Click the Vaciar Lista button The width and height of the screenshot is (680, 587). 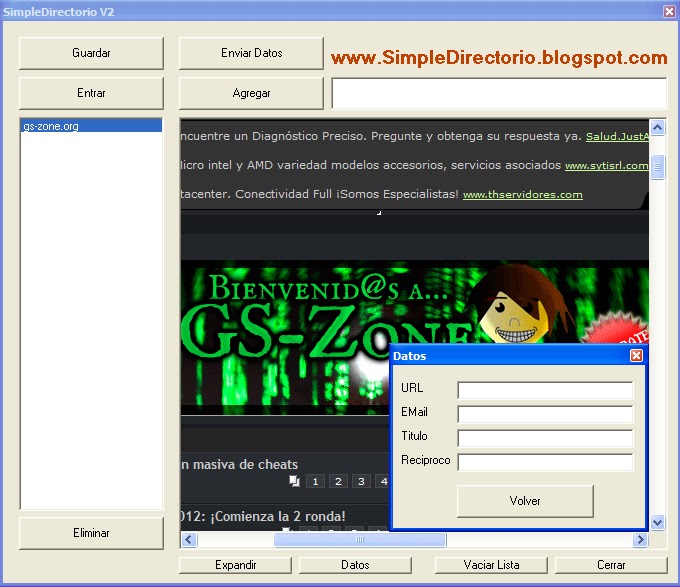coord(491,565)
